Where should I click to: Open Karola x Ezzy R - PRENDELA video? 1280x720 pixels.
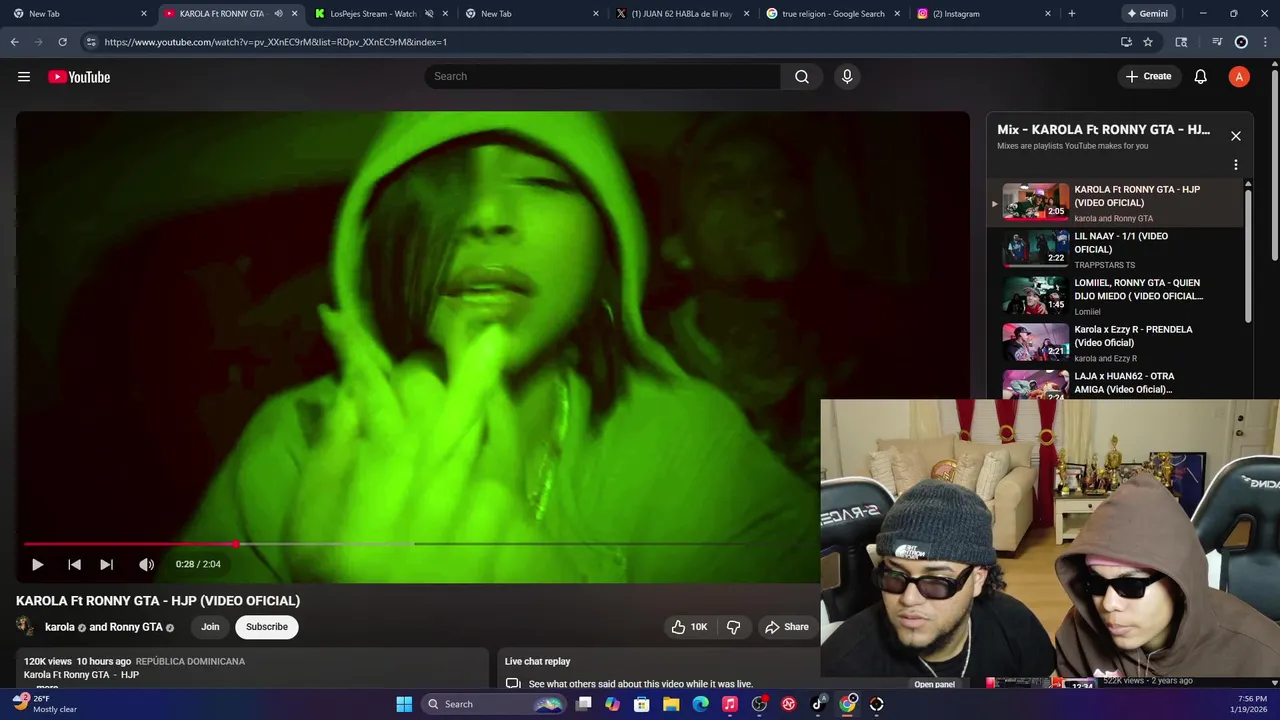click(x=1121, y=343)
